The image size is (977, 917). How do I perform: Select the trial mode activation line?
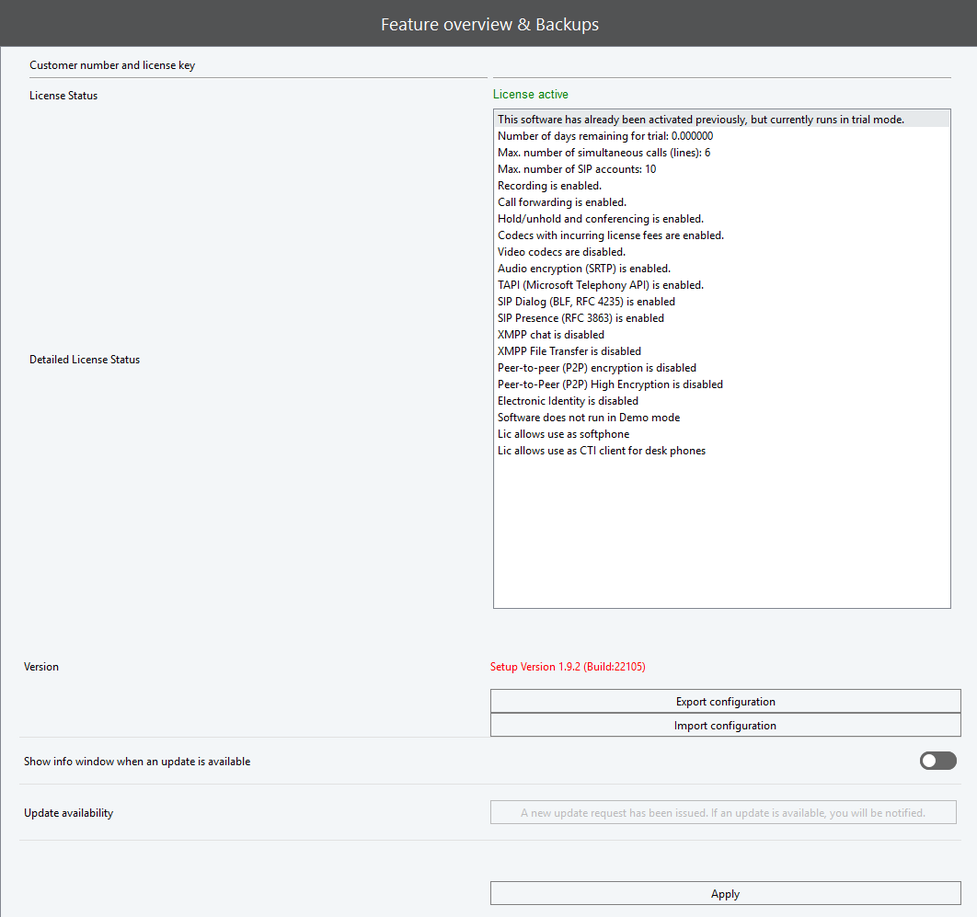point(722,119)
